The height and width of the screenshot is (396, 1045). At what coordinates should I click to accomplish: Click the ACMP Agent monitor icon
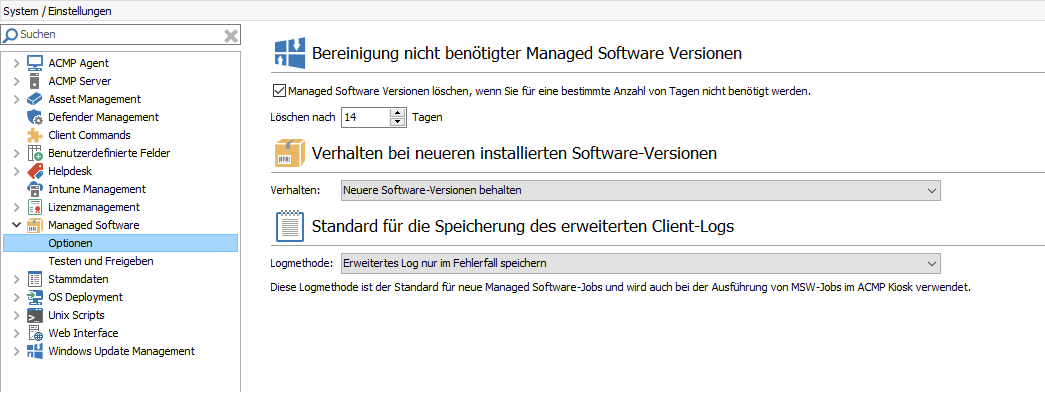35,63
